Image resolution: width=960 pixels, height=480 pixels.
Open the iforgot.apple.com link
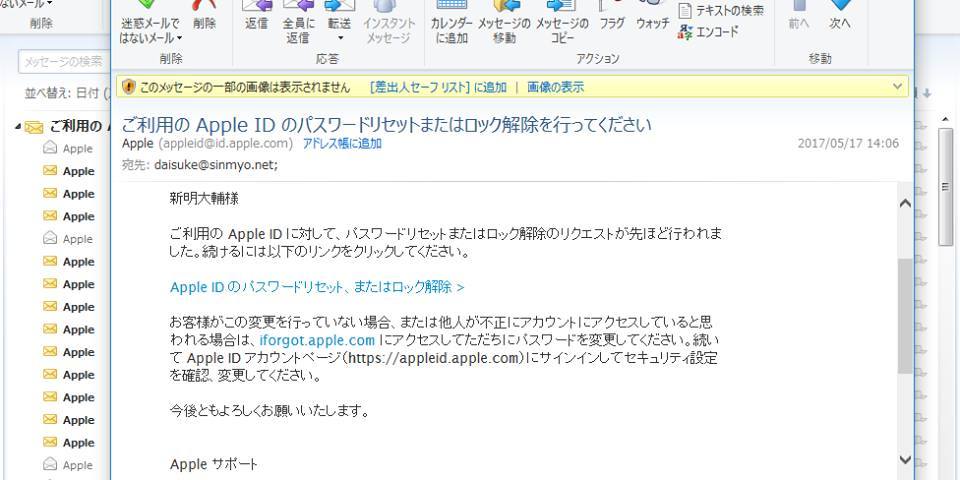pos(317,340)
